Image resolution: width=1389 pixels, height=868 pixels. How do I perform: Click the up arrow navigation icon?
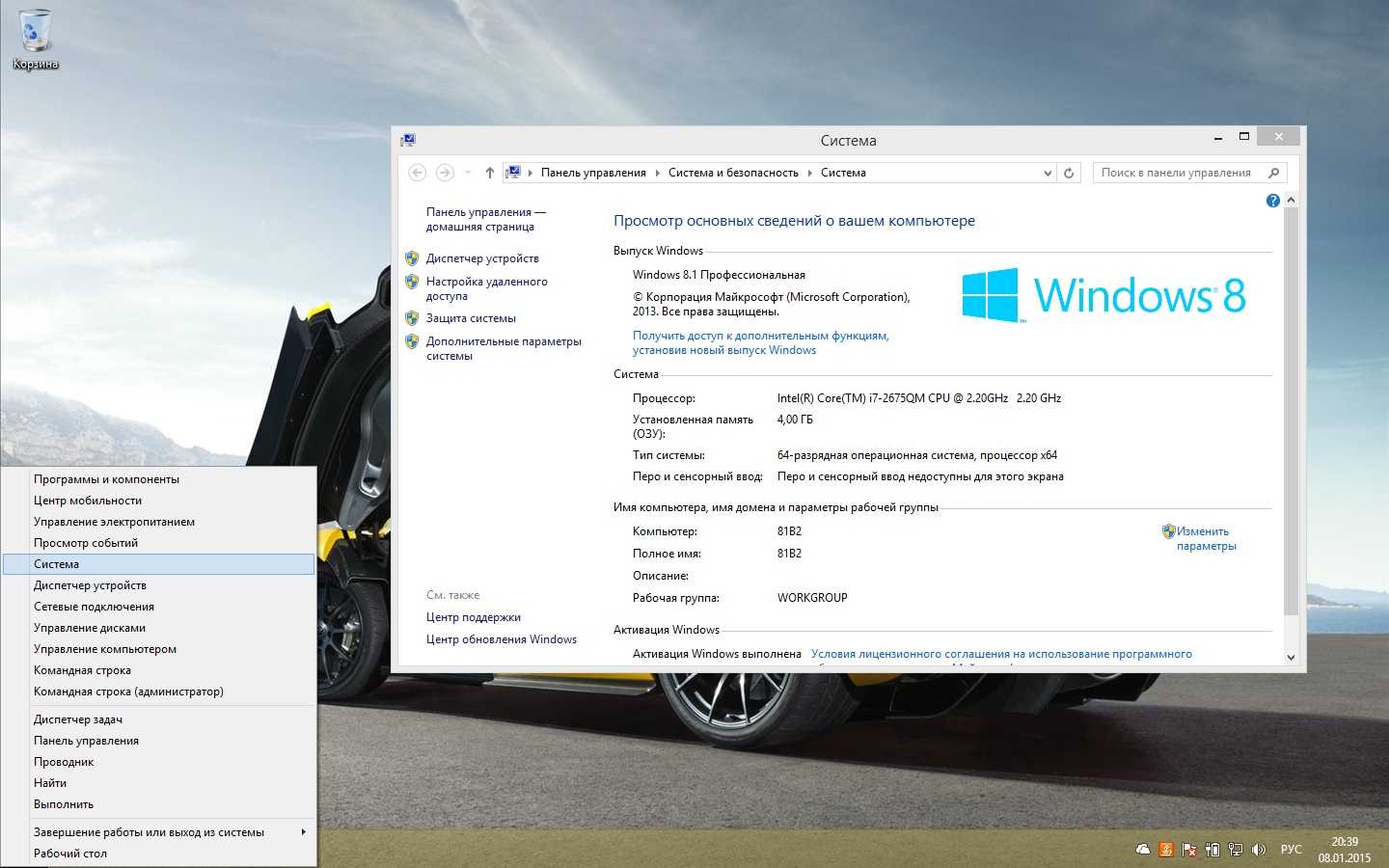[x=490, y=173]
